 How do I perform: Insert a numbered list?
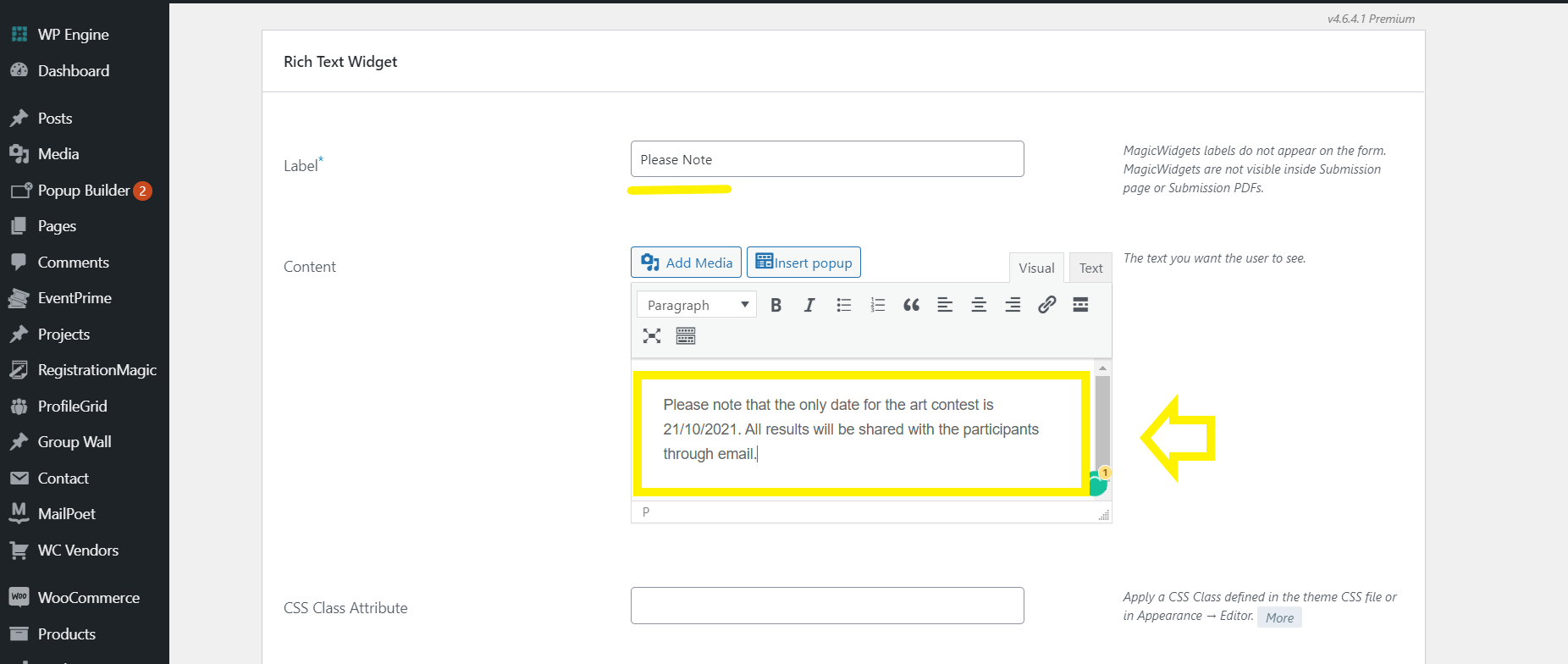click(x=877, y=305)
